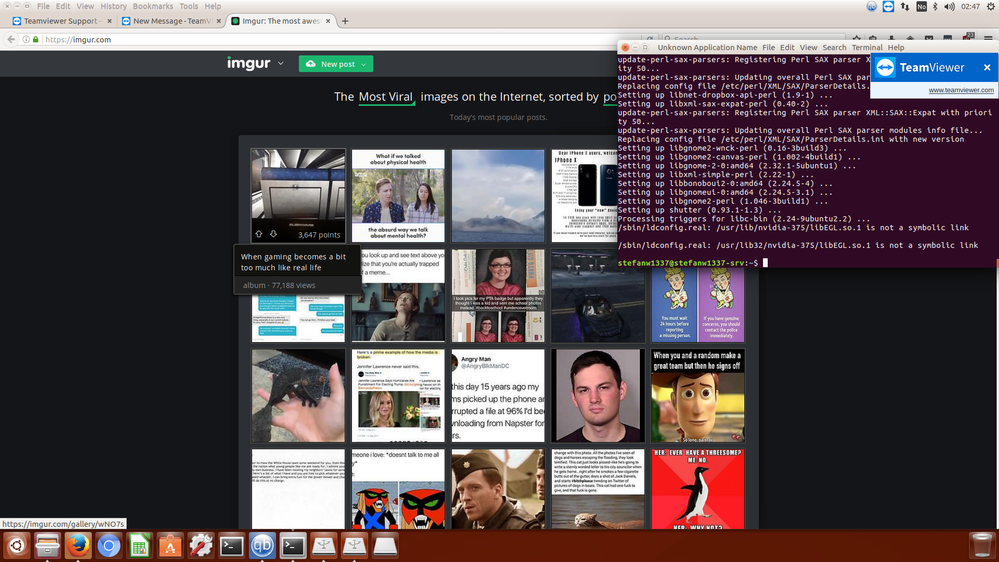Image resolution: width=999 pixels, height=562 pixels.
Task: Open the Angry Man tweet thumbnail
Action: coord(498,396)
